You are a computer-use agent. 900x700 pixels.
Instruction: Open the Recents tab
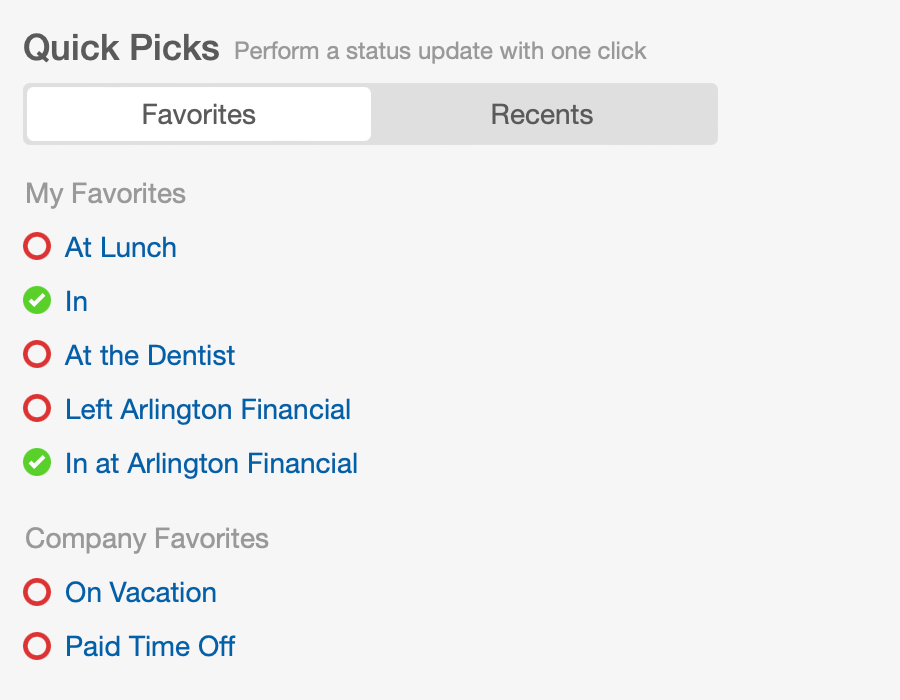(x=542, y=114)
